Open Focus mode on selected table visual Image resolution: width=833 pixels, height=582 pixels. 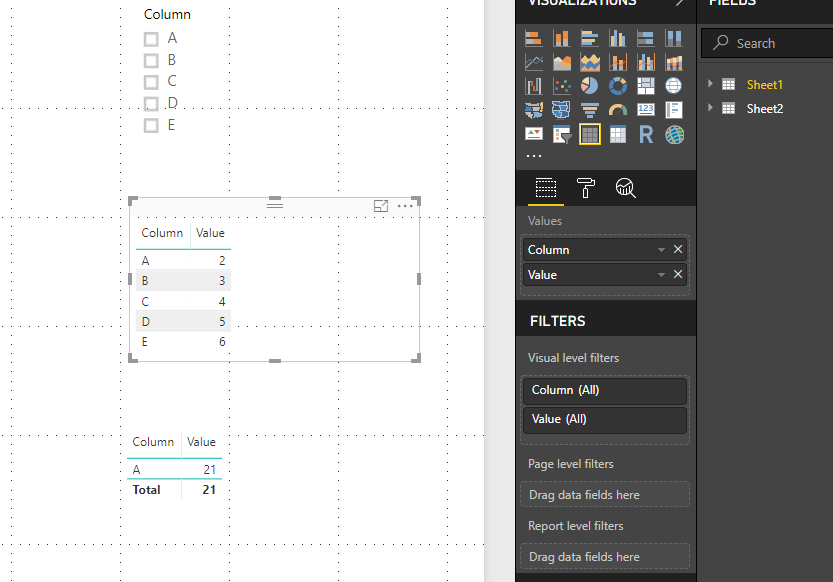pyautogui.click(x=381, y=206)
